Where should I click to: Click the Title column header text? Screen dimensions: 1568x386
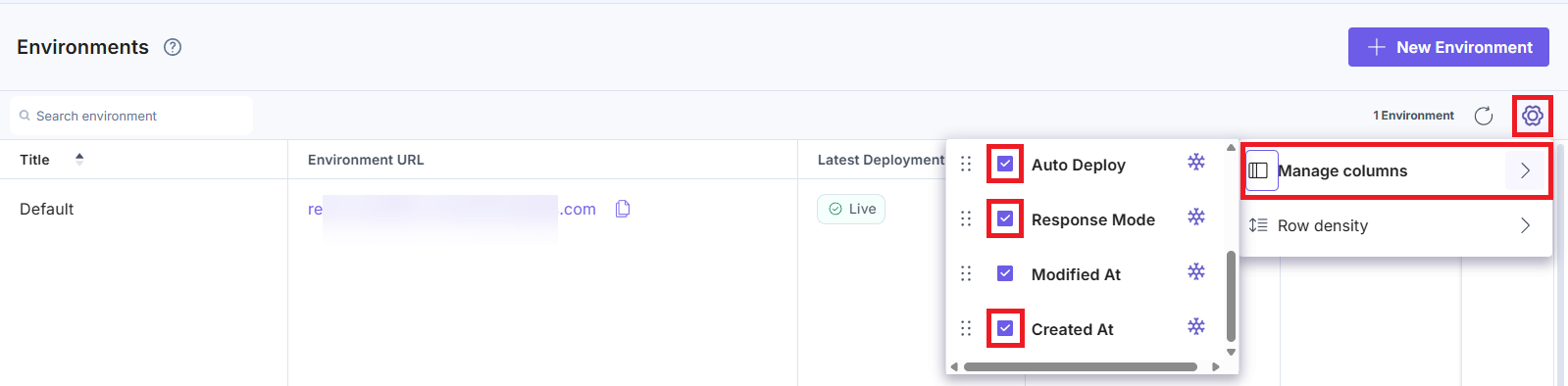[x=34, y=160]
